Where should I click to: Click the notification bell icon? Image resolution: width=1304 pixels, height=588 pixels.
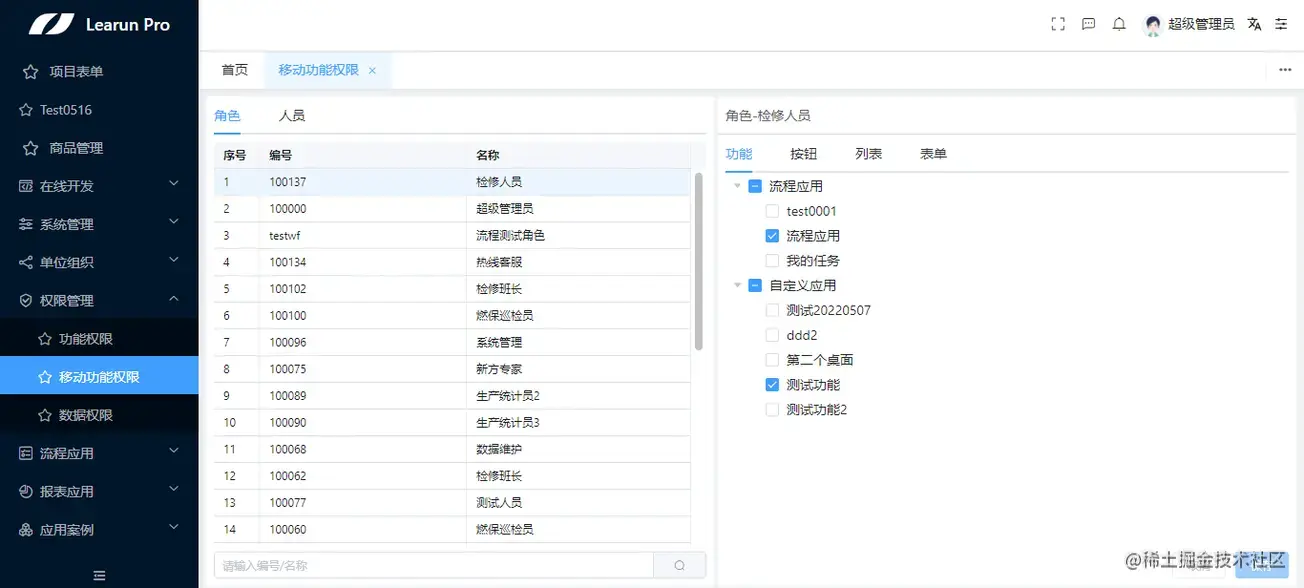(x=1118, y=23)
